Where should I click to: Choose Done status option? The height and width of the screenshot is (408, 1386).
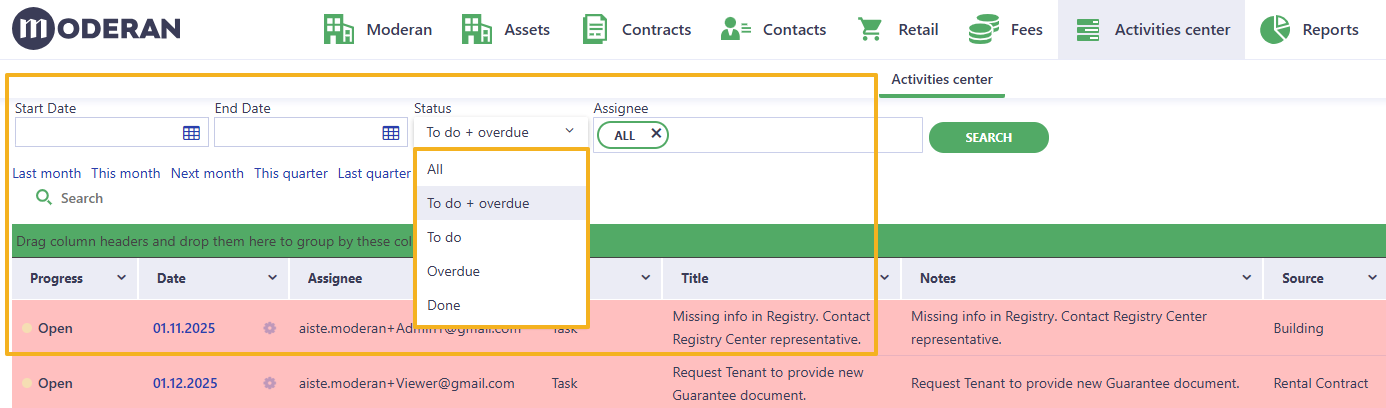point(501,305)
